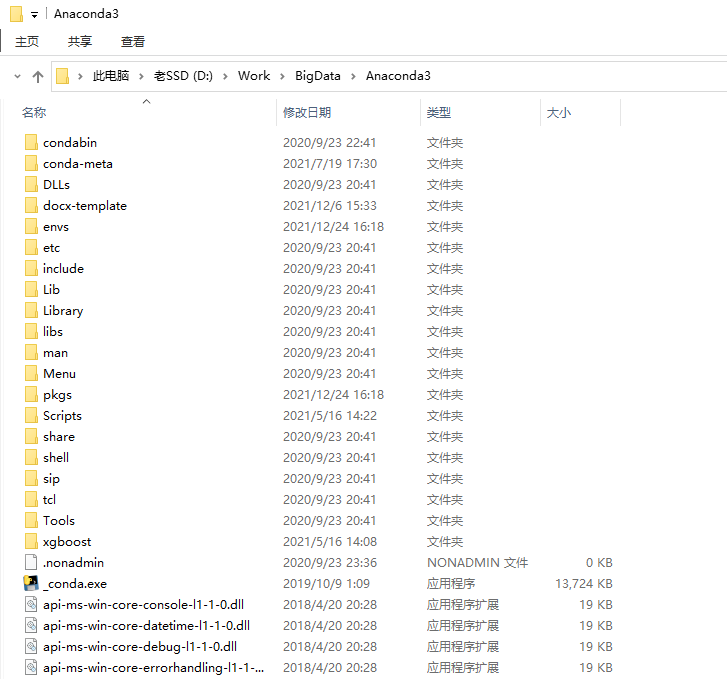This screenshot has width=727, height=679.
Task: Click the Scripts folder icon
Action: [x=31, y=415]
